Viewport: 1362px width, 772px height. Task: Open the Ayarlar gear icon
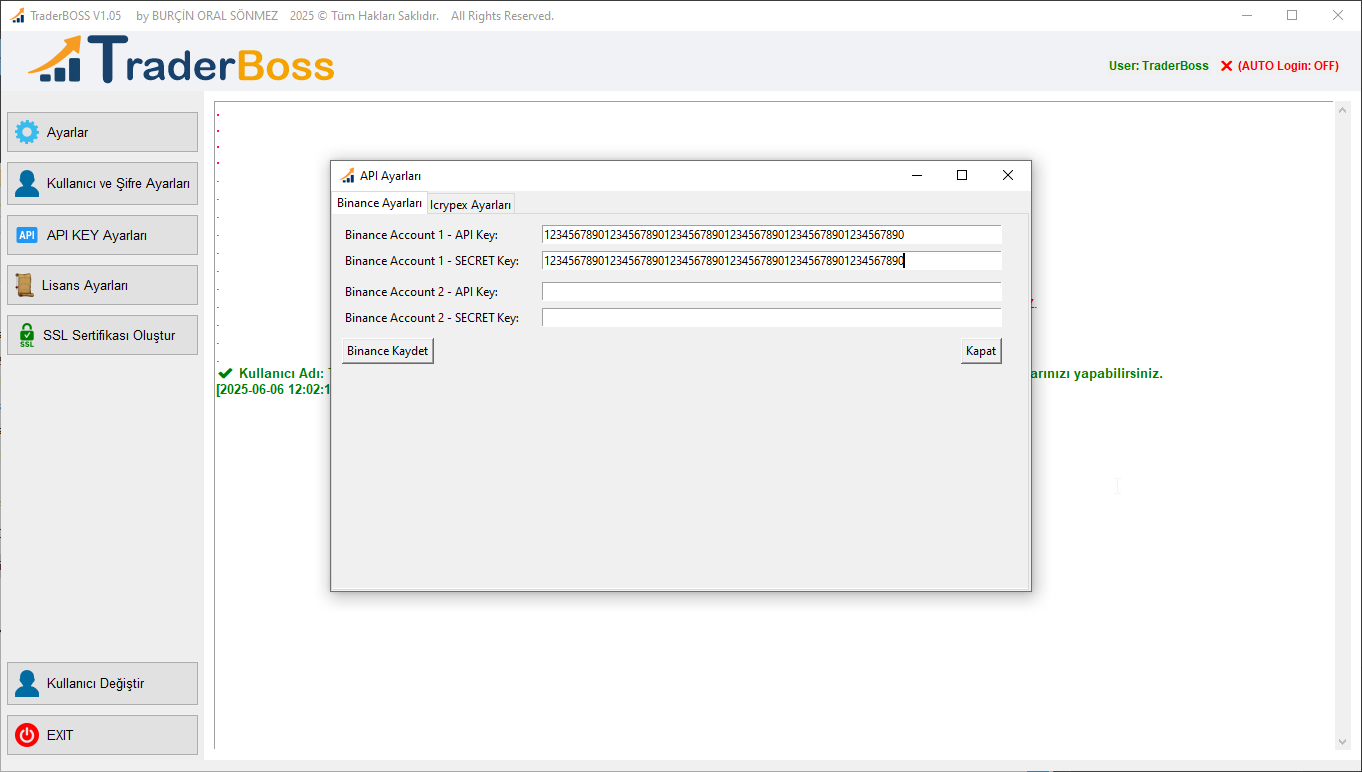[27, 131]
